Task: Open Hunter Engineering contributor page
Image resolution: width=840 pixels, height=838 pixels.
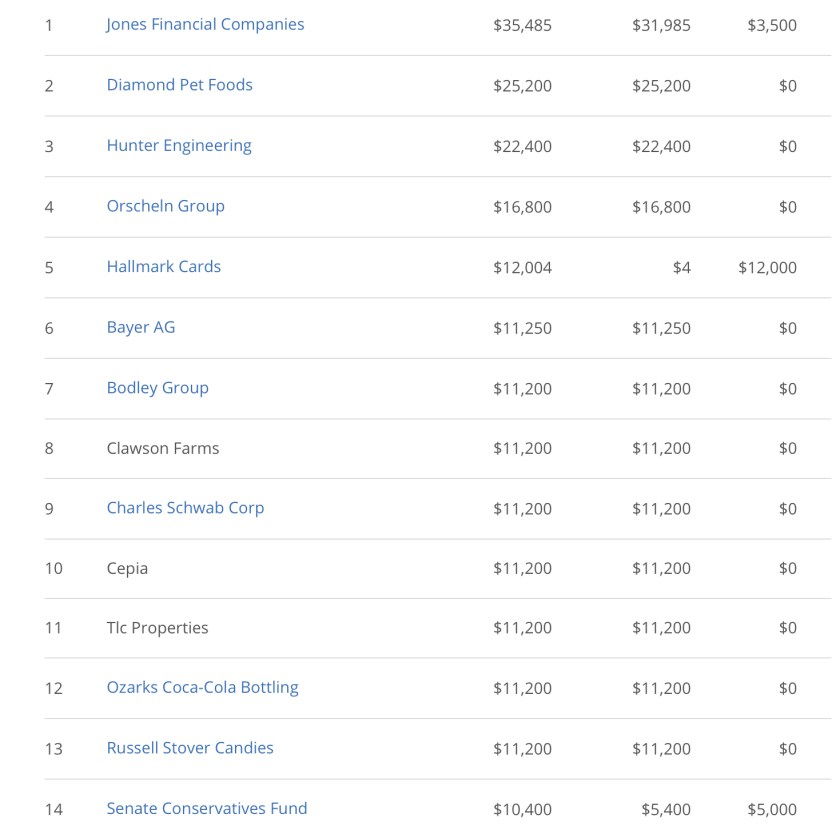Action: pos(179,146)
